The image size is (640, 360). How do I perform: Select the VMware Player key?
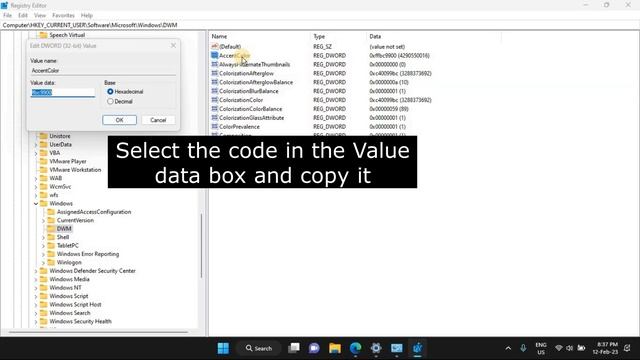coord(68,161)
